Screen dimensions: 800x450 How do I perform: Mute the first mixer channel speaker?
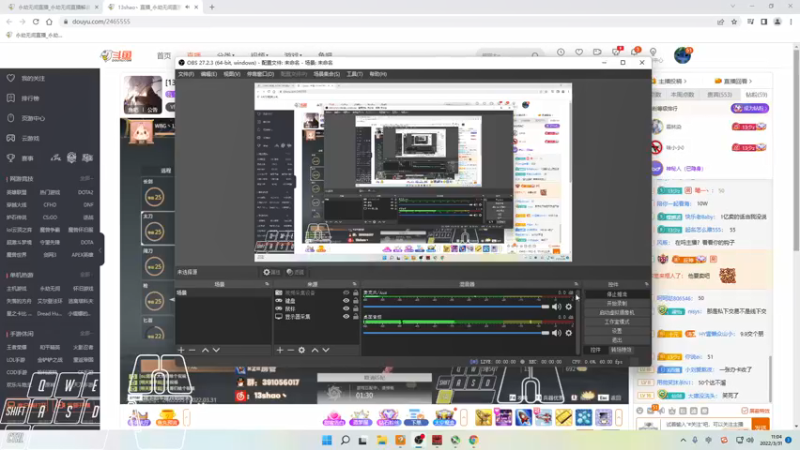click(557, 307)
